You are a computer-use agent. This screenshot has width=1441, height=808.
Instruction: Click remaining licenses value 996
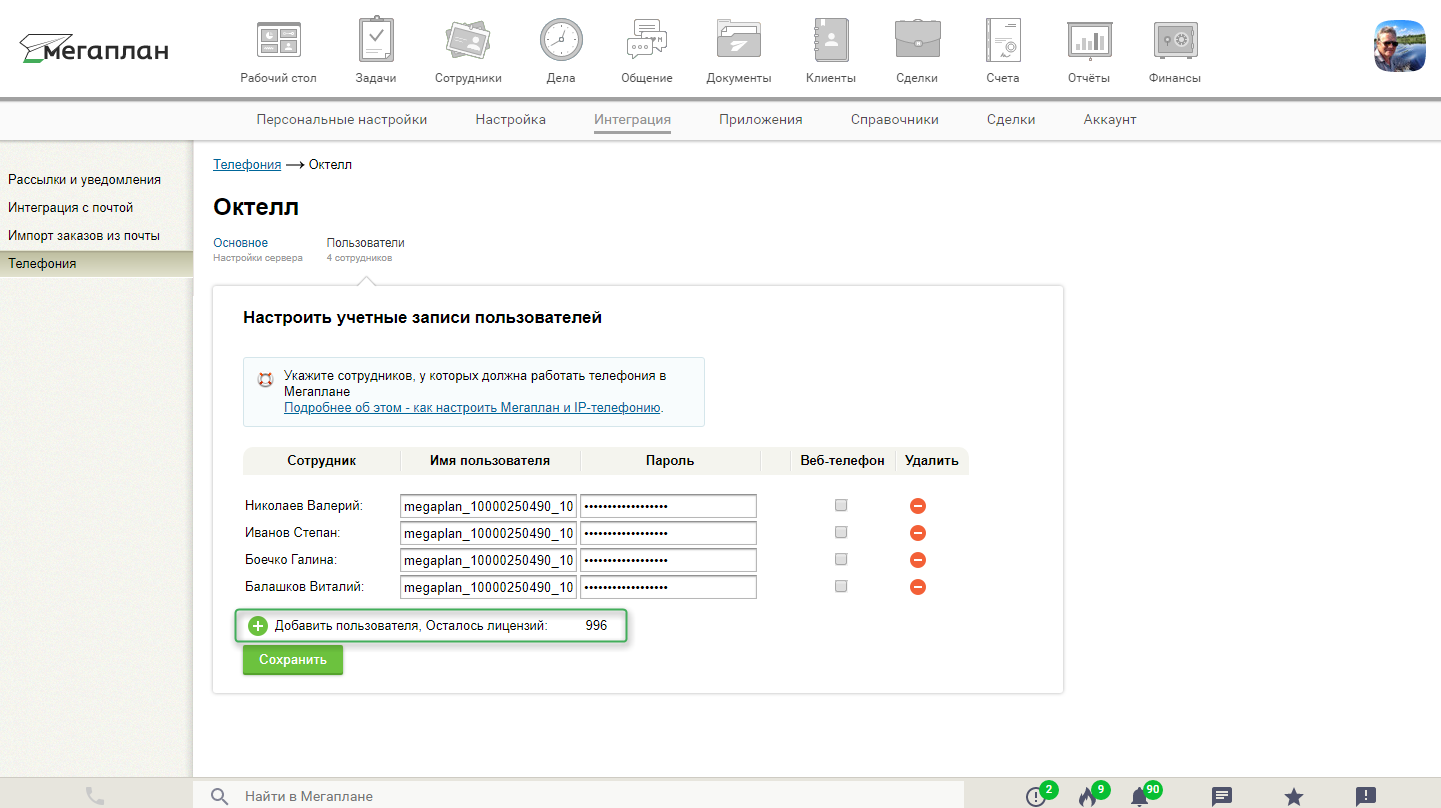(596, 626)
